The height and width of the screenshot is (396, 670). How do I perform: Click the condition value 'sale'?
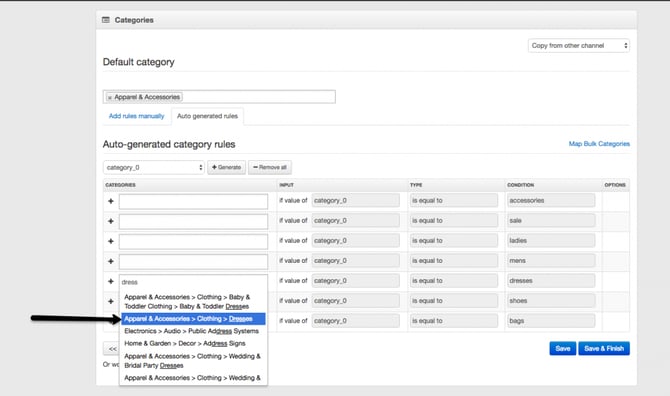[x=551, y=220]
